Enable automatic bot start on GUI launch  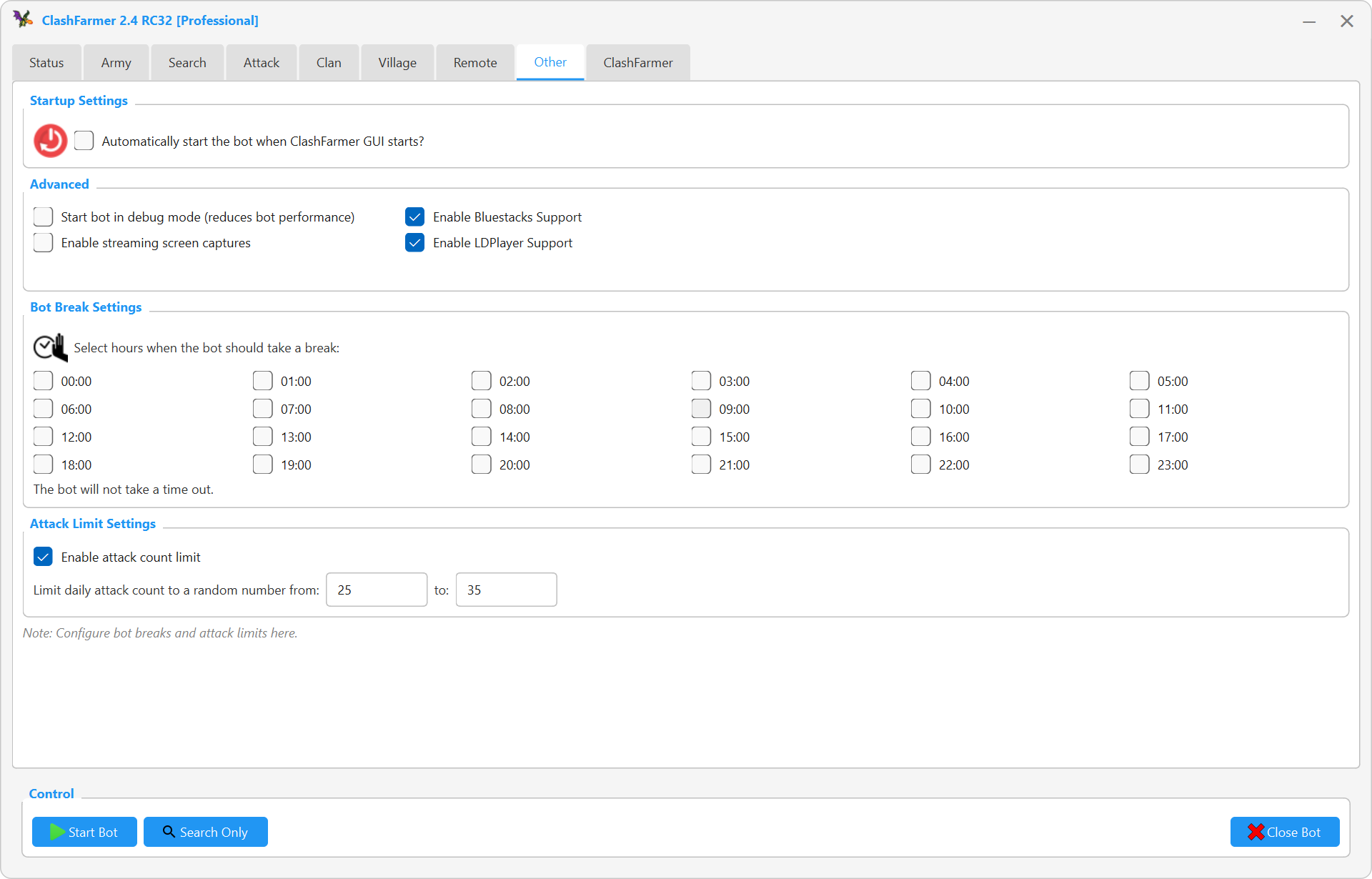point(84,141)
